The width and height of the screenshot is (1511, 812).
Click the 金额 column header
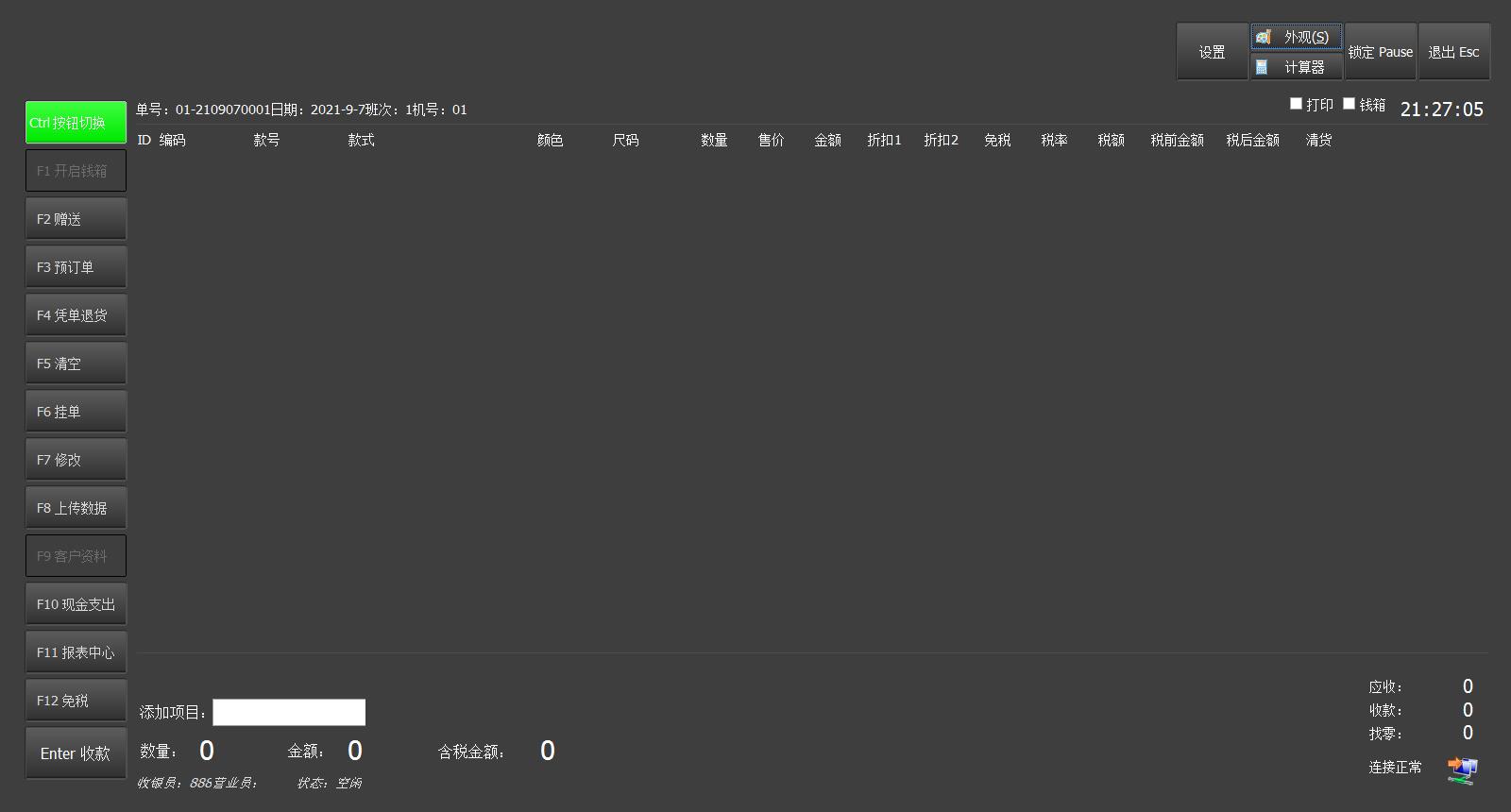tap(827, 140)
